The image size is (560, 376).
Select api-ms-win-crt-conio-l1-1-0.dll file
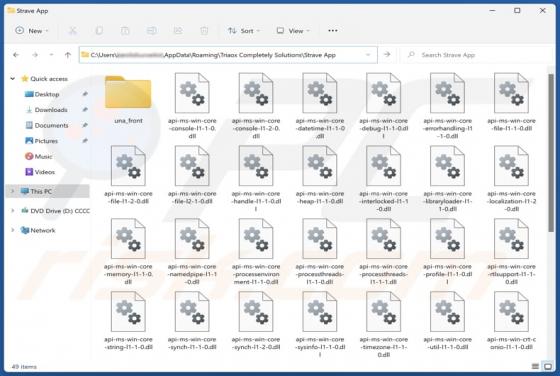click(x=511, y=321)
